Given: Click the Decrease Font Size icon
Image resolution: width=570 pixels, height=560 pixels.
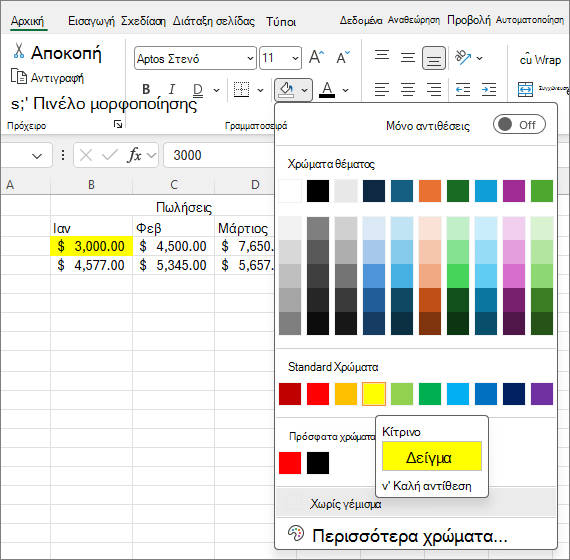Looking at the screenshot, I should [x=343, y=57].
